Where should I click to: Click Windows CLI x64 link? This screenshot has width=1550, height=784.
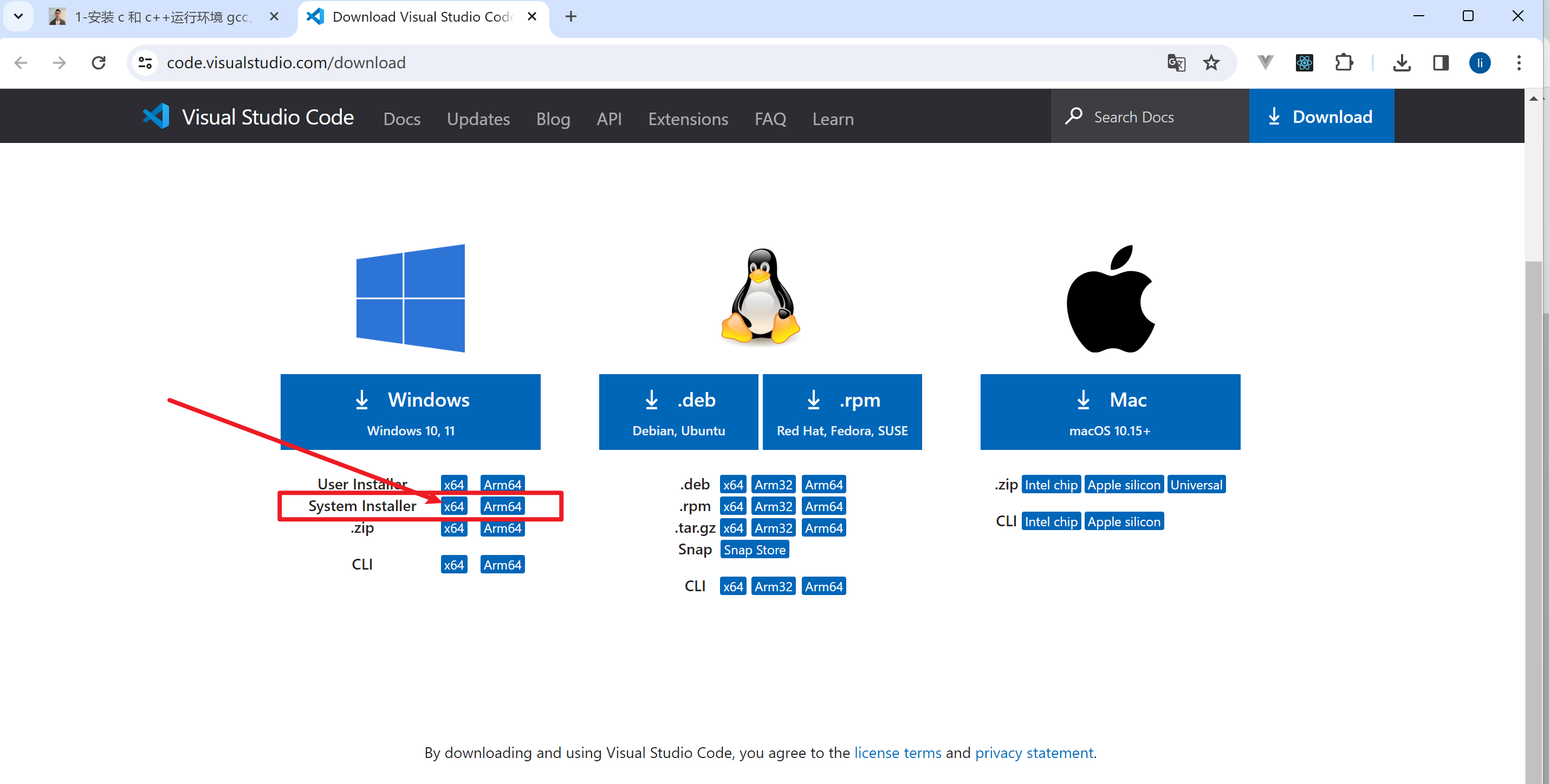(453, 565)
